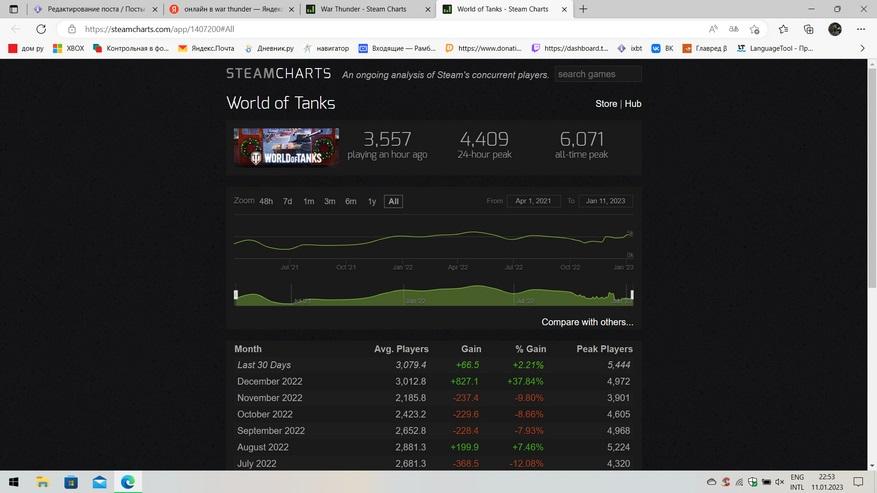
Task: Open Mail app from taskbar
Action: pos(100,482)
